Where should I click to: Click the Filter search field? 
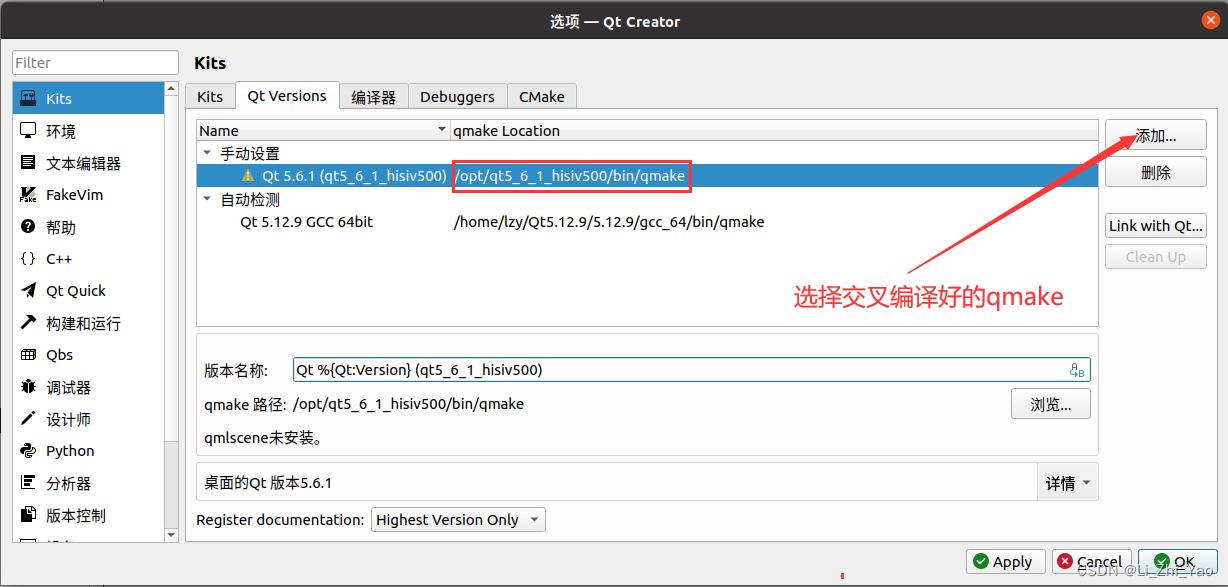tap(95, 62)
